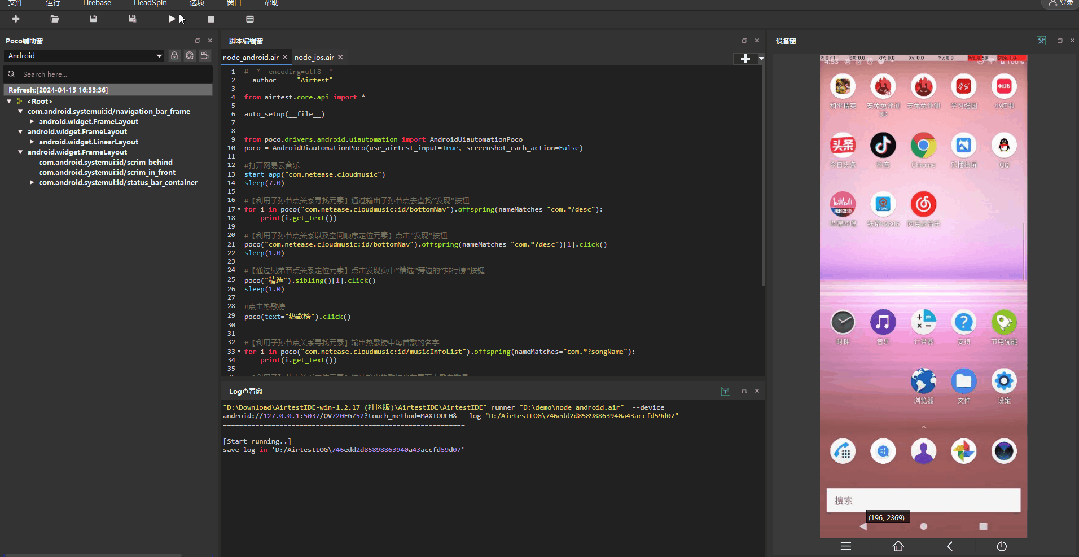The height and width of the screenshot is (557, 1079).
Task: Open the add-tab dropdown arrow in editor
Action: coord(761,59)
